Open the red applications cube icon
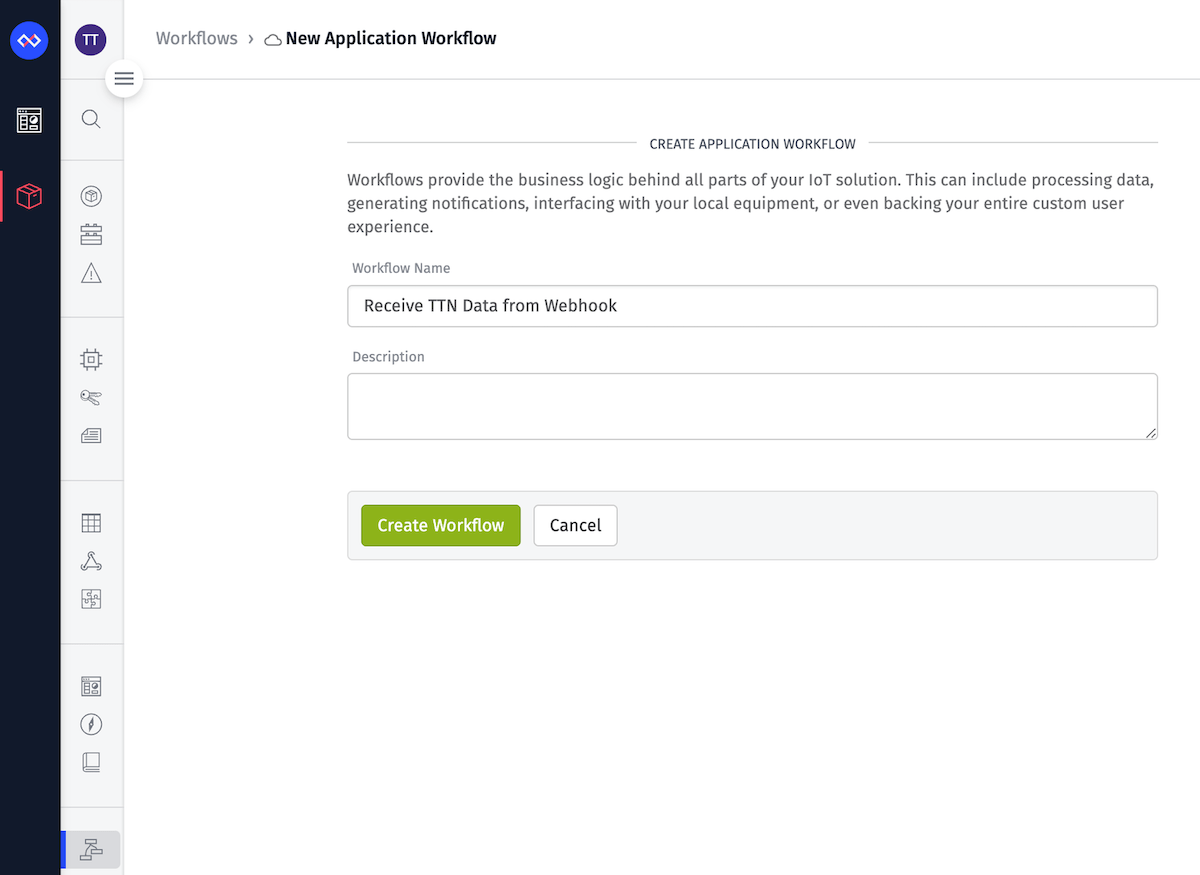 click(29, 196)
